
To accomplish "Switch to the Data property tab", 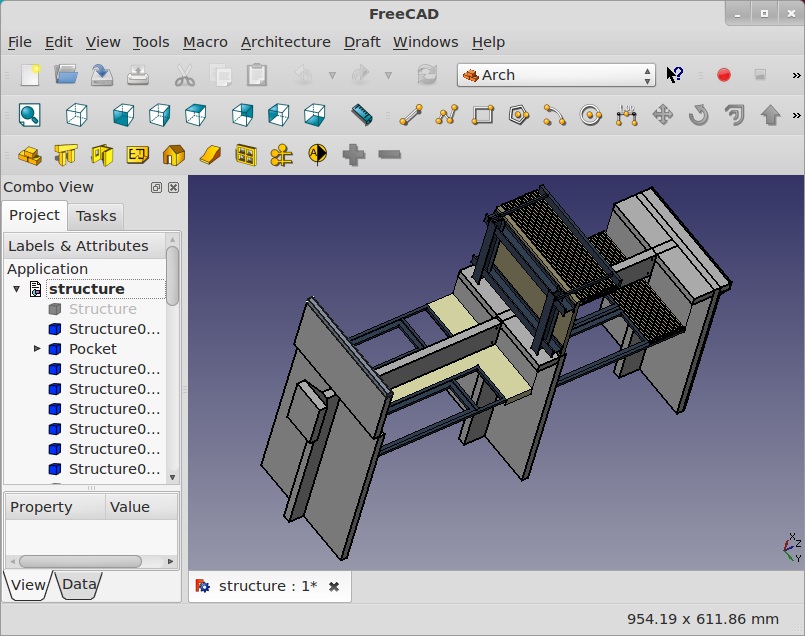I will pos(78,585).
